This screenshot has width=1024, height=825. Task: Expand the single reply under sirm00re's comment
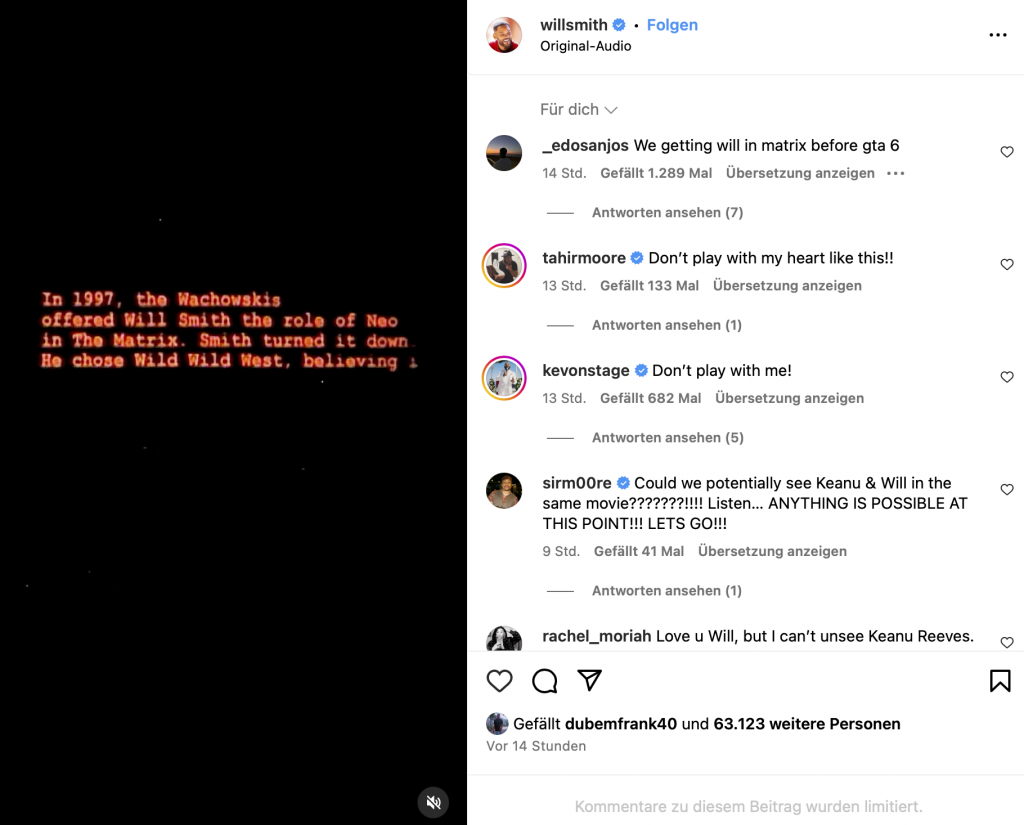tap(667, 590)
